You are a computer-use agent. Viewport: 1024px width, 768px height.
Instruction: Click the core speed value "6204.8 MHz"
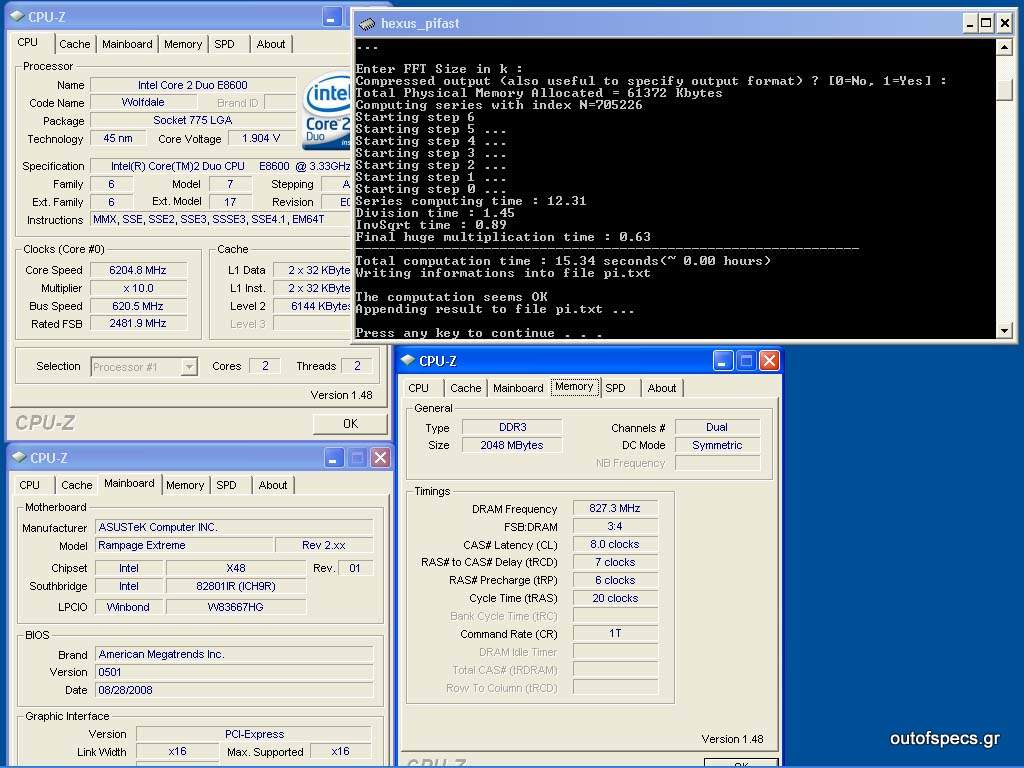point(138,270)
